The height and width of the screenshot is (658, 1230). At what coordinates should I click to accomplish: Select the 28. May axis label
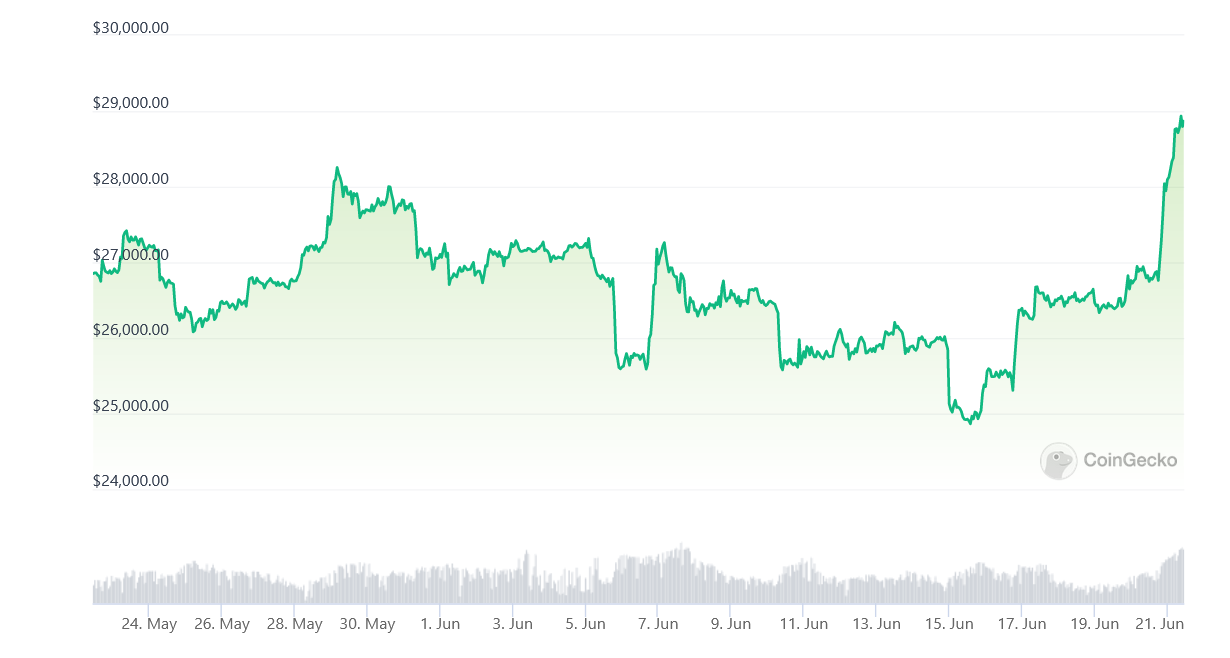coord(294,624)
